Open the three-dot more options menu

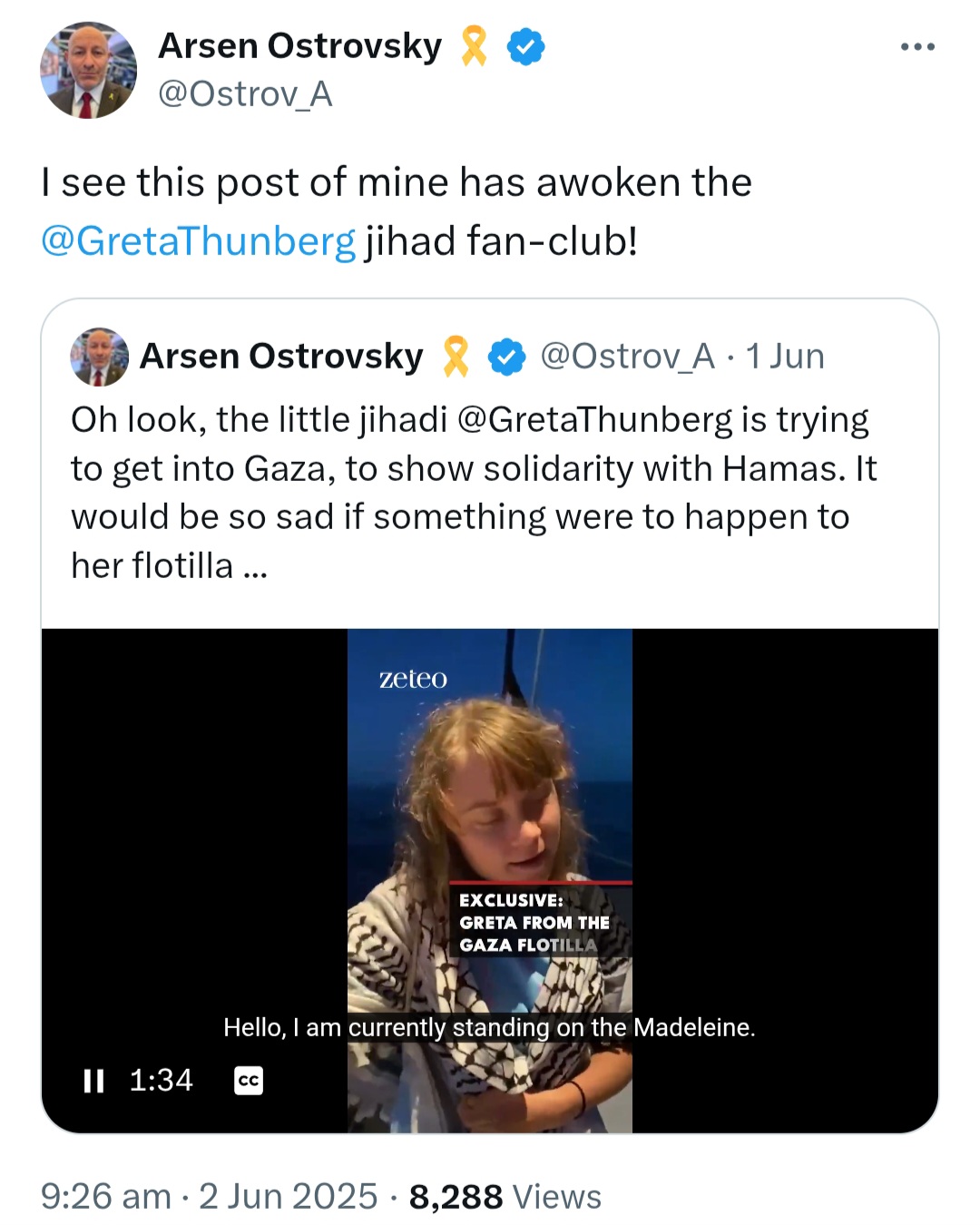click(917, 47)
